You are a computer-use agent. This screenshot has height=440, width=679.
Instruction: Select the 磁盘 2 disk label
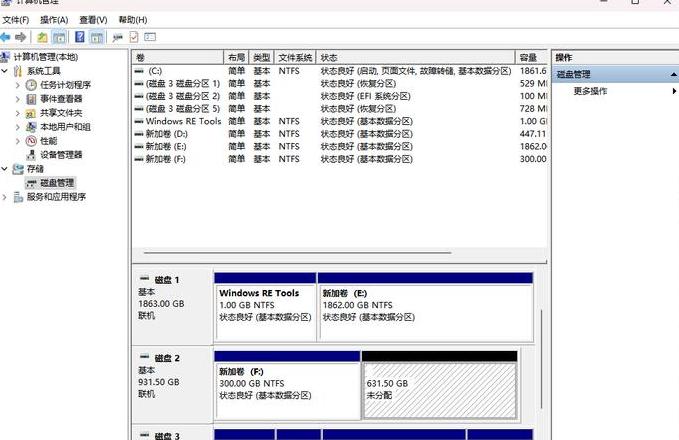coord(171,384)
